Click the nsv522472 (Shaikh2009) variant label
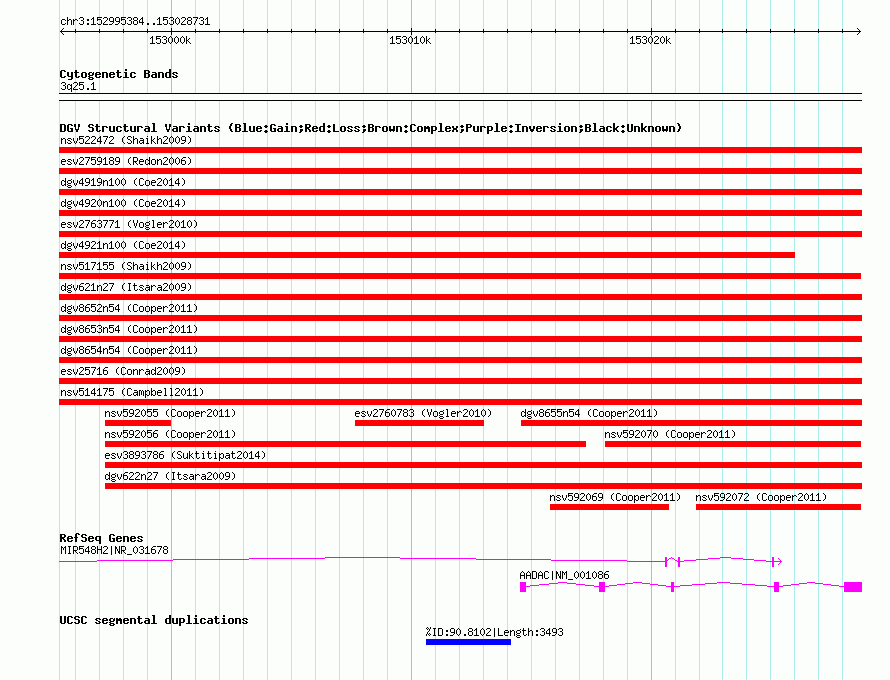This screenshot has width=890, height=680. point(126,140)
